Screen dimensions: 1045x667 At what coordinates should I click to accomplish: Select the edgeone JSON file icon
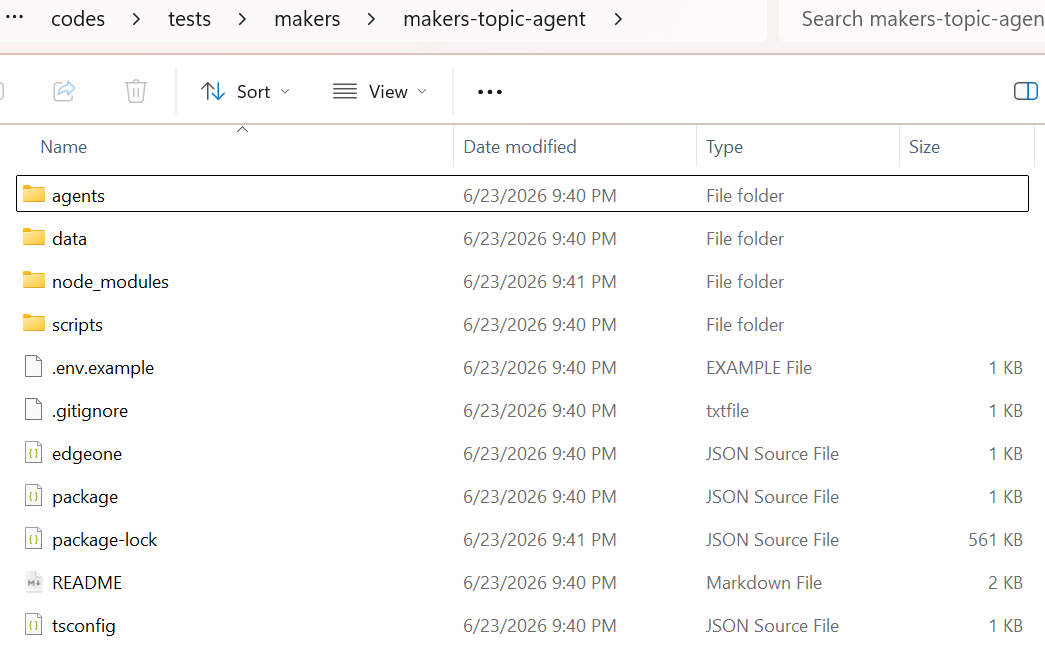[x=33, y=452]
